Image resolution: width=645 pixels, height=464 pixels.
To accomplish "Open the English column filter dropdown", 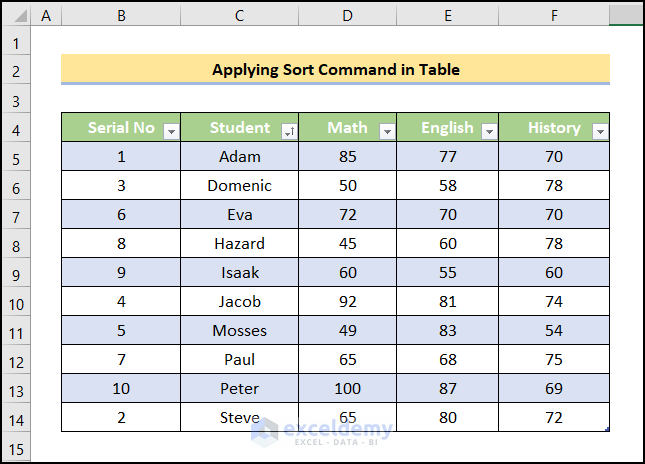I will click(x=489, y=131).
